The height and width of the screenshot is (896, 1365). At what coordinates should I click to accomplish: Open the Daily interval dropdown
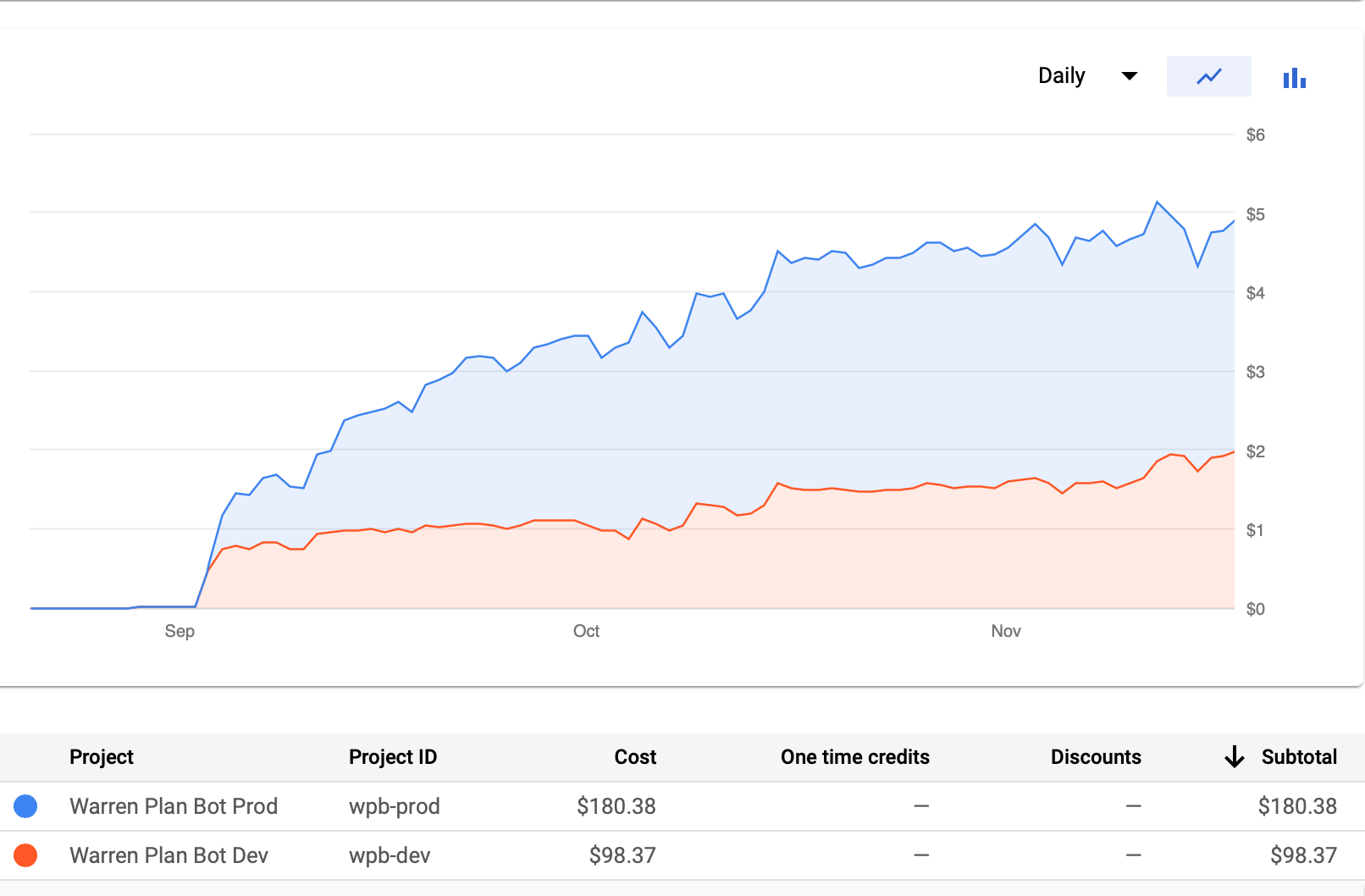click(x=1062, y=76)
